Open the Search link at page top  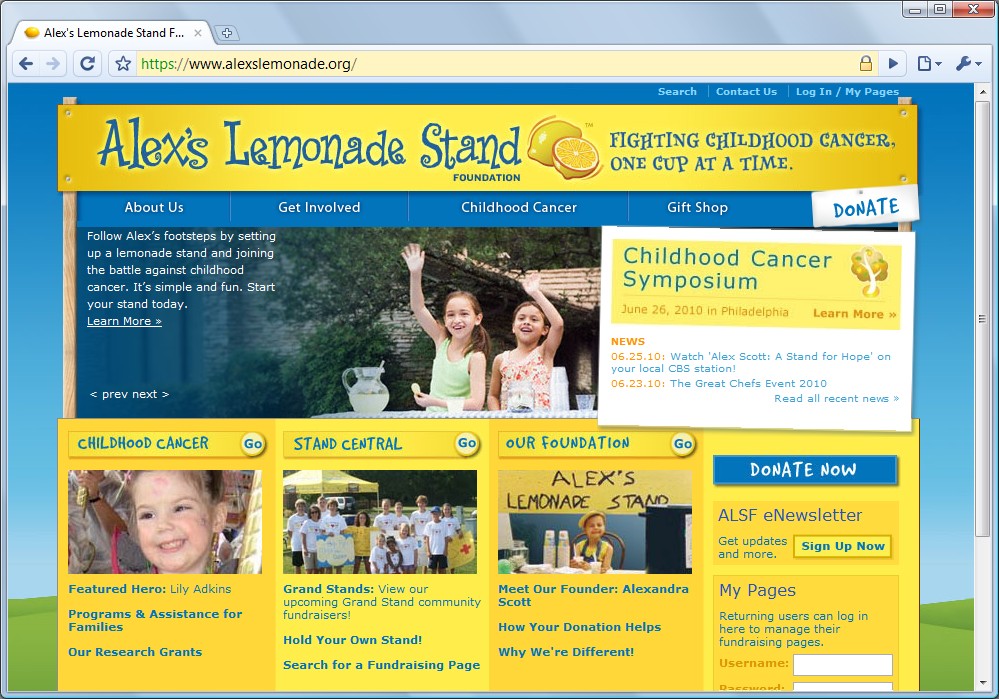(677, 92)
